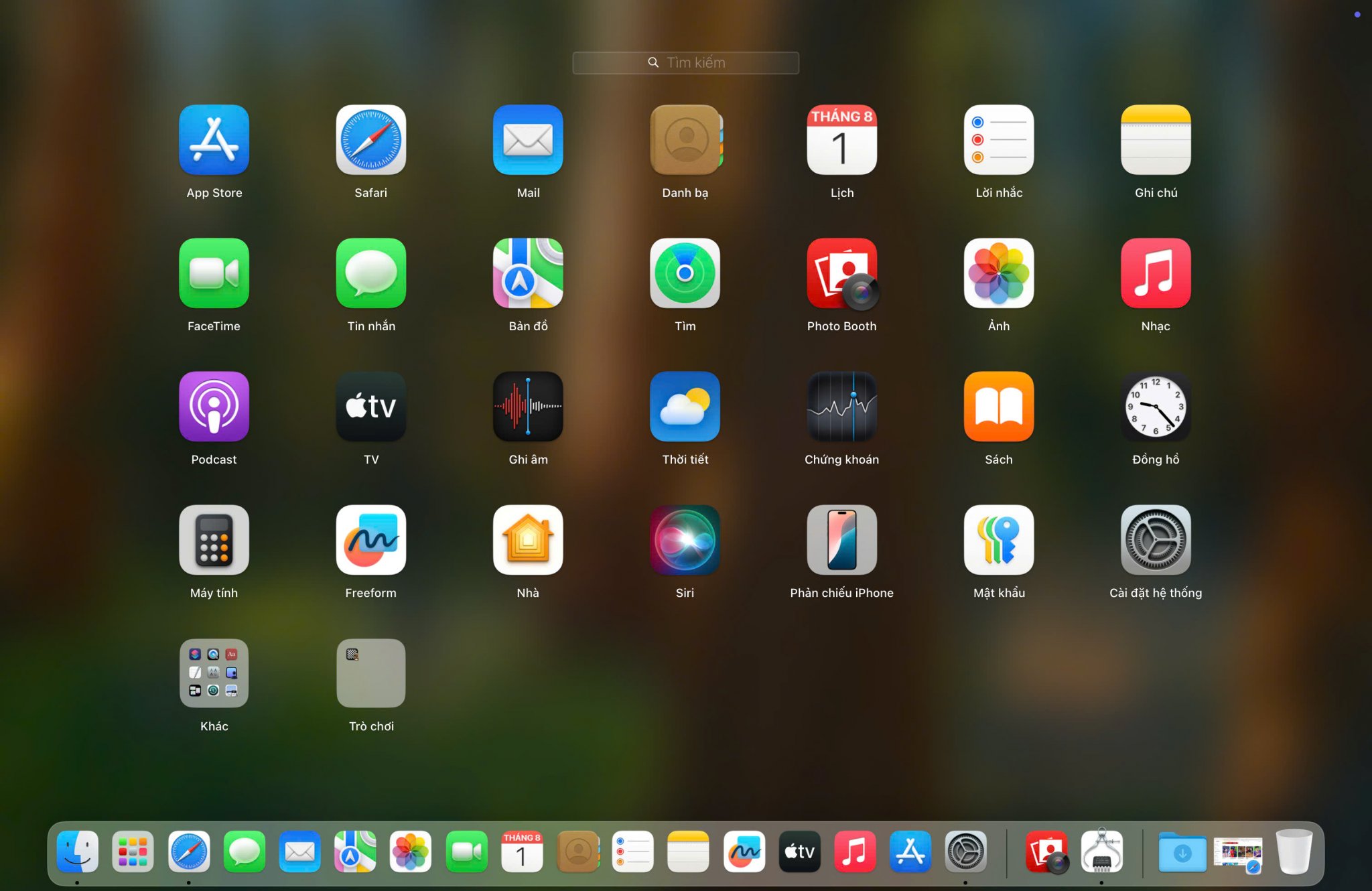
Task: Open Photos from the Dock
Action: click(x=411, y=851)
